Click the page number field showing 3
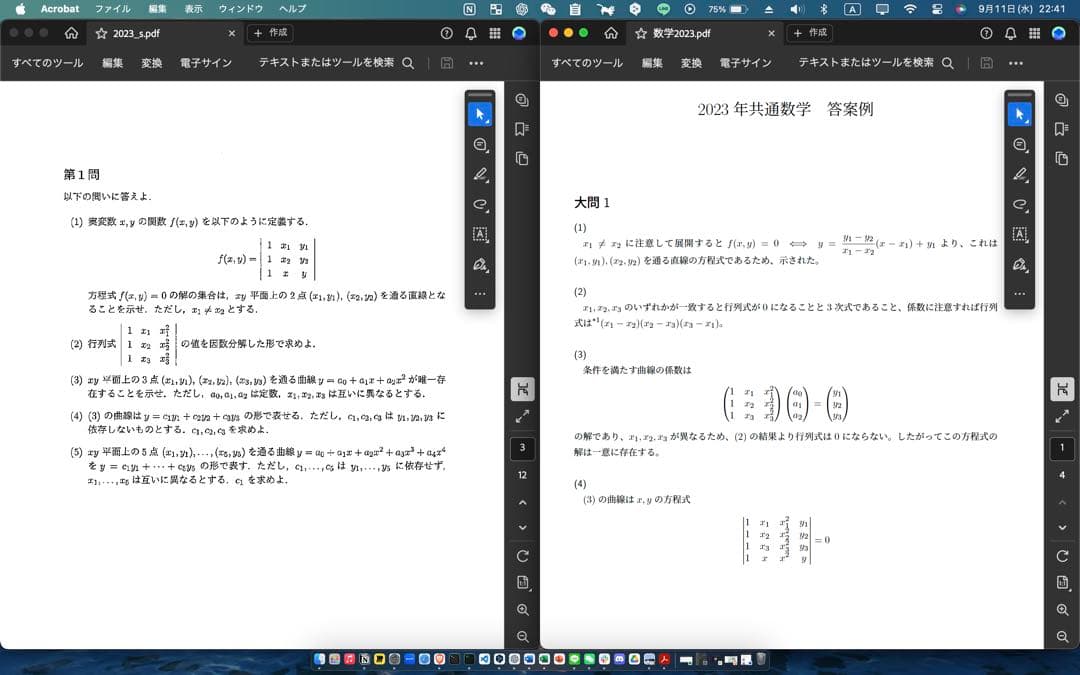Screen dimensions: 1080x675 coord(521,449)
